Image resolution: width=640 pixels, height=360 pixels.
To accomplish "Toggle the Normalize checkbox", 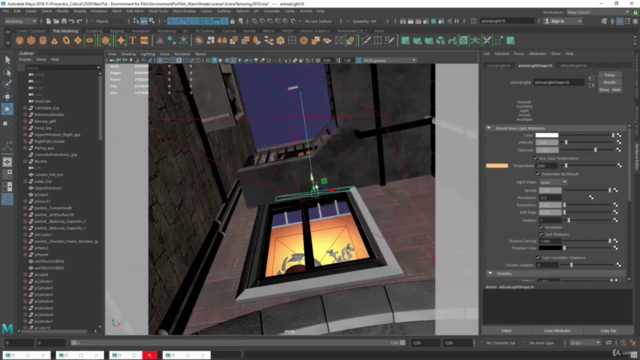I will 541,227.
